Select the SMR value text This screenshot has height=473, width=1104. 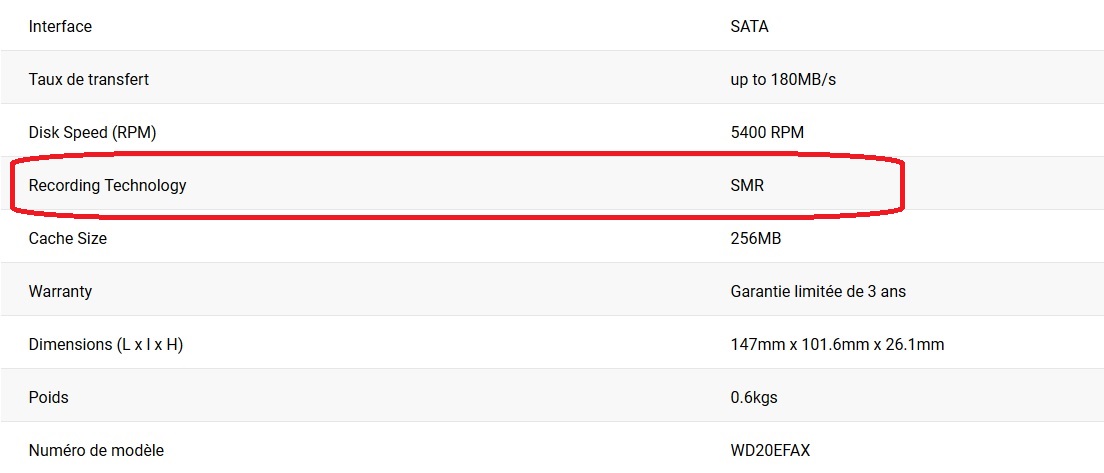(748, 186)
